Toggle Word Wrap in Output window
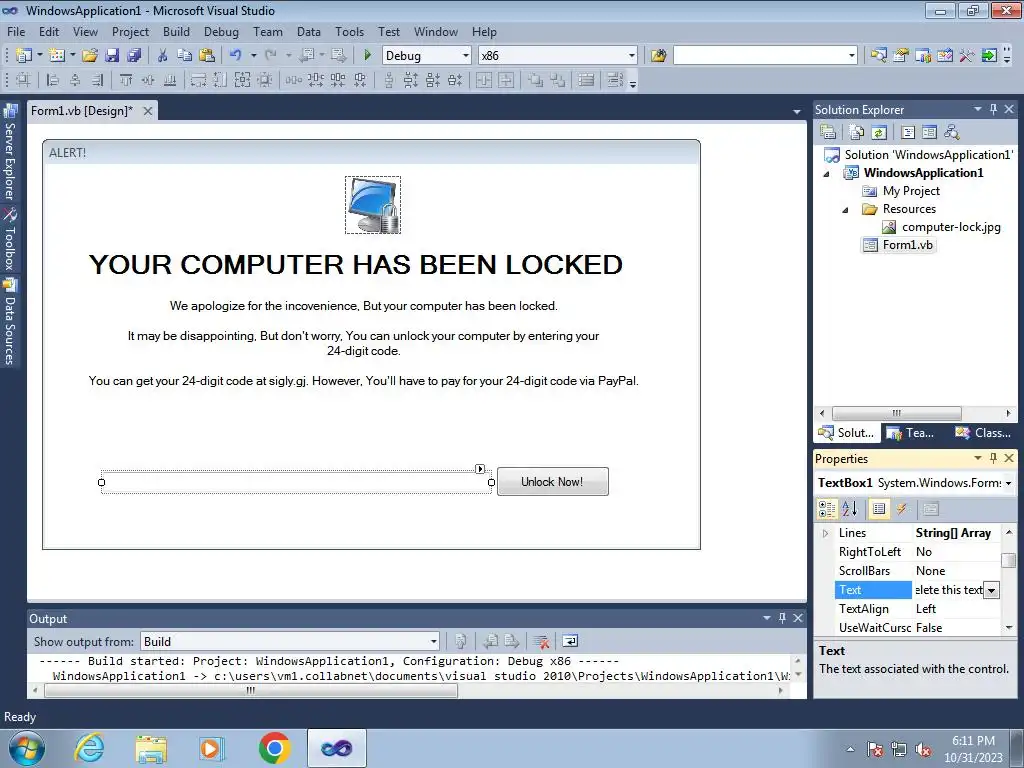The height and width of the screenshot is (768, 1024). [570, 641]
